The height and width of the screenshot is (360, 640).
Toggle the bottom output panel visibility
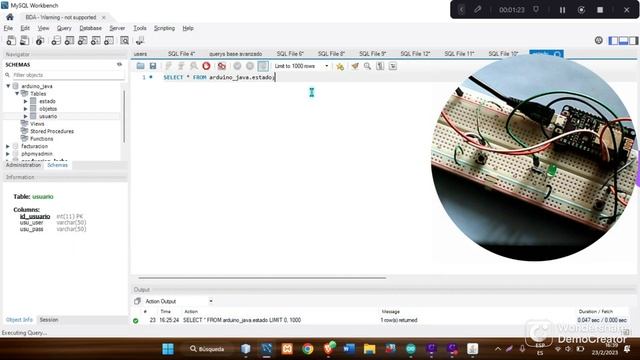623,40
